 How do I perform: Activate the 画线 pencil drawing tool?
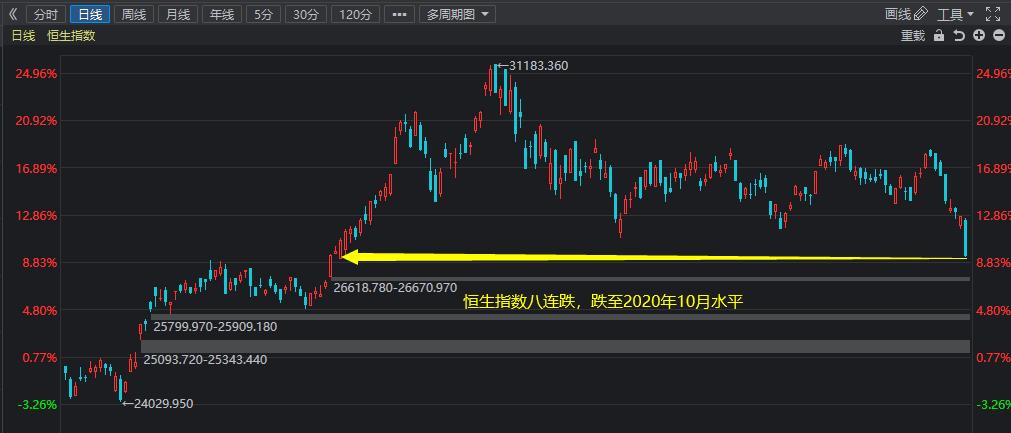906,14
